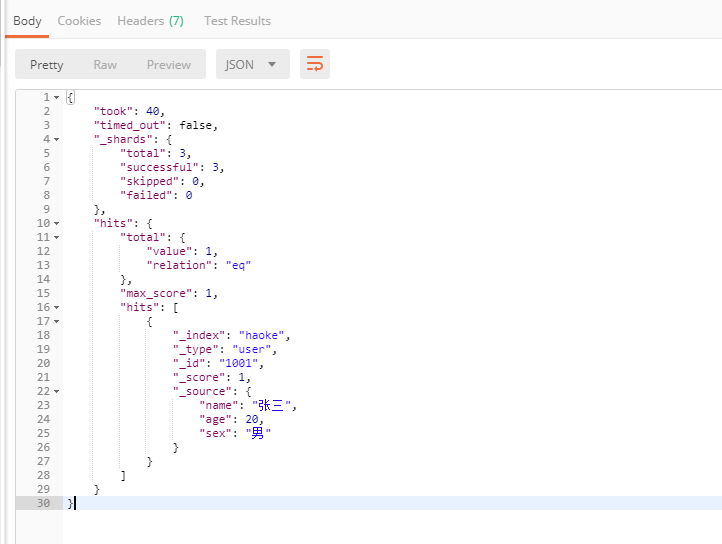Image resolution: width=722 pixels, height=544 pixels.
Task: Collapse the "_source" object fold arrow
Action: coord(57,391)
